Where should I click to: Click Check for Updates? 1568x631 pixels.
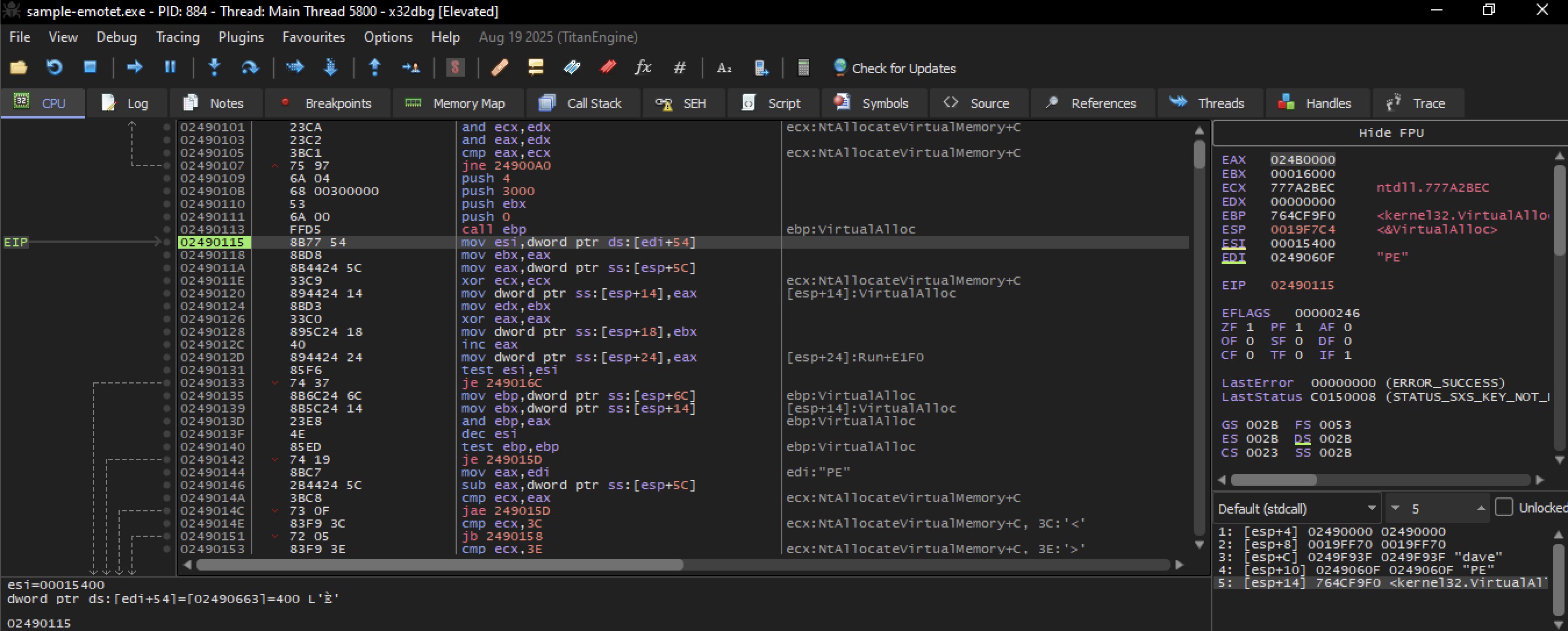[894, 68]
